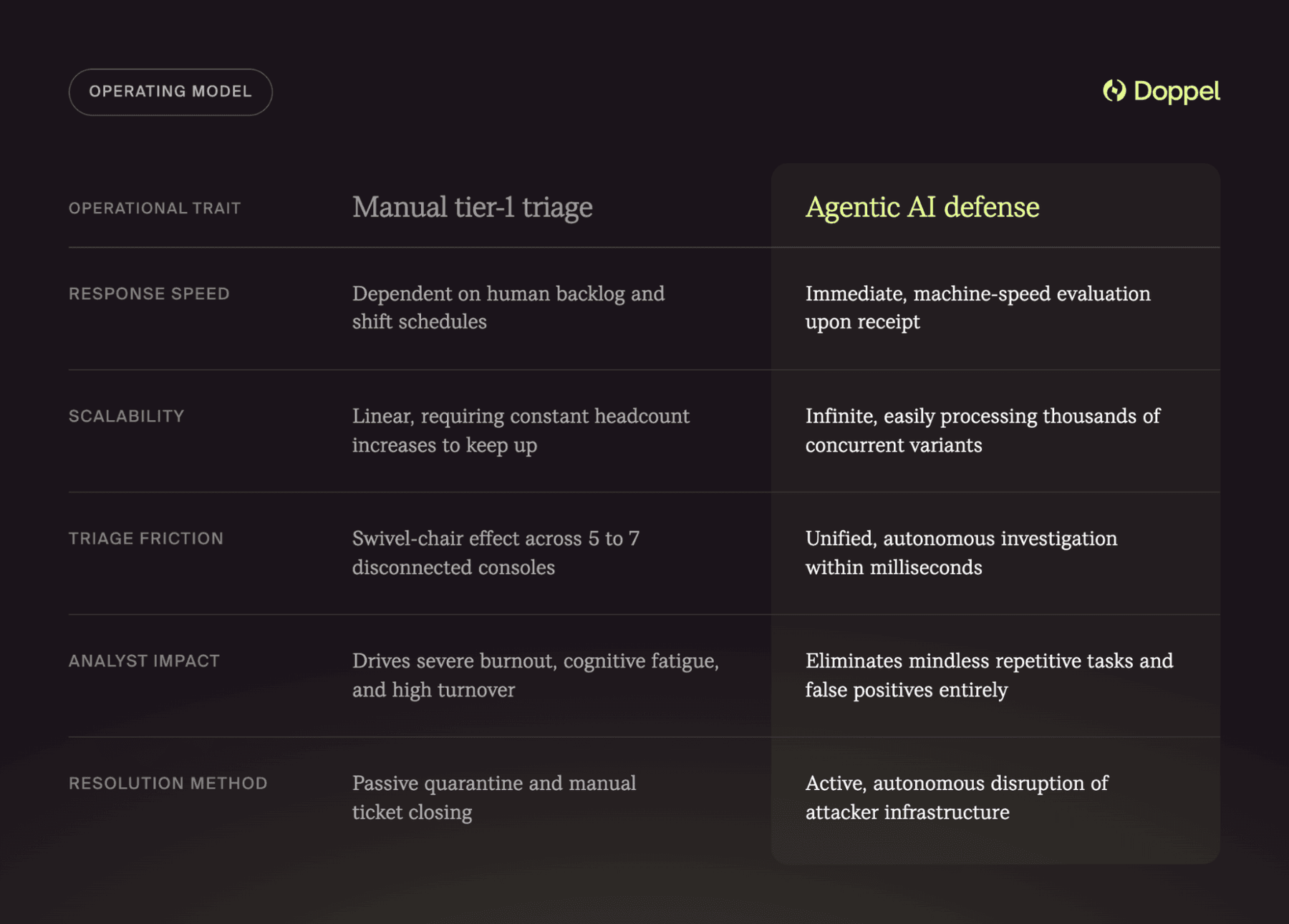The image size is (1289, 924).
Task: Click the Manual tier-1 triage heading
Action: (472, 208)
